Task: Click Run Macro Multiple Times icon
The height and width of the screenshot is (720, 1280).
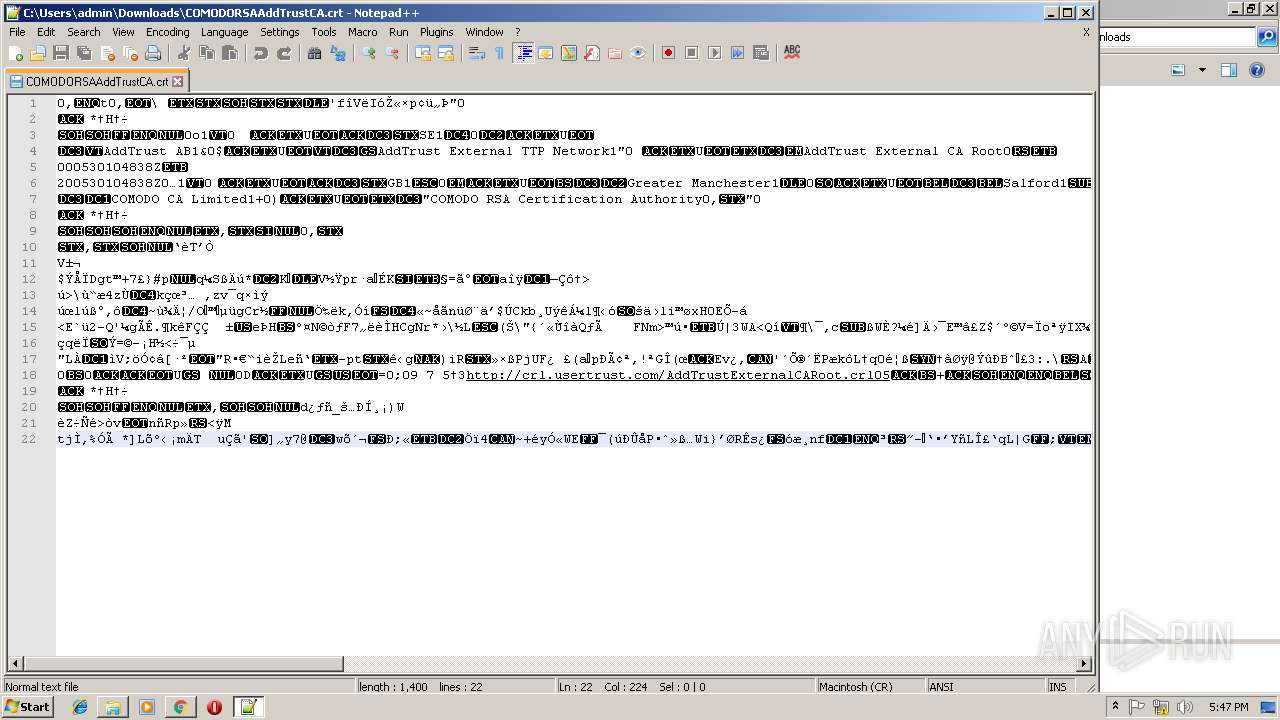Action: [x=738, y=53]
